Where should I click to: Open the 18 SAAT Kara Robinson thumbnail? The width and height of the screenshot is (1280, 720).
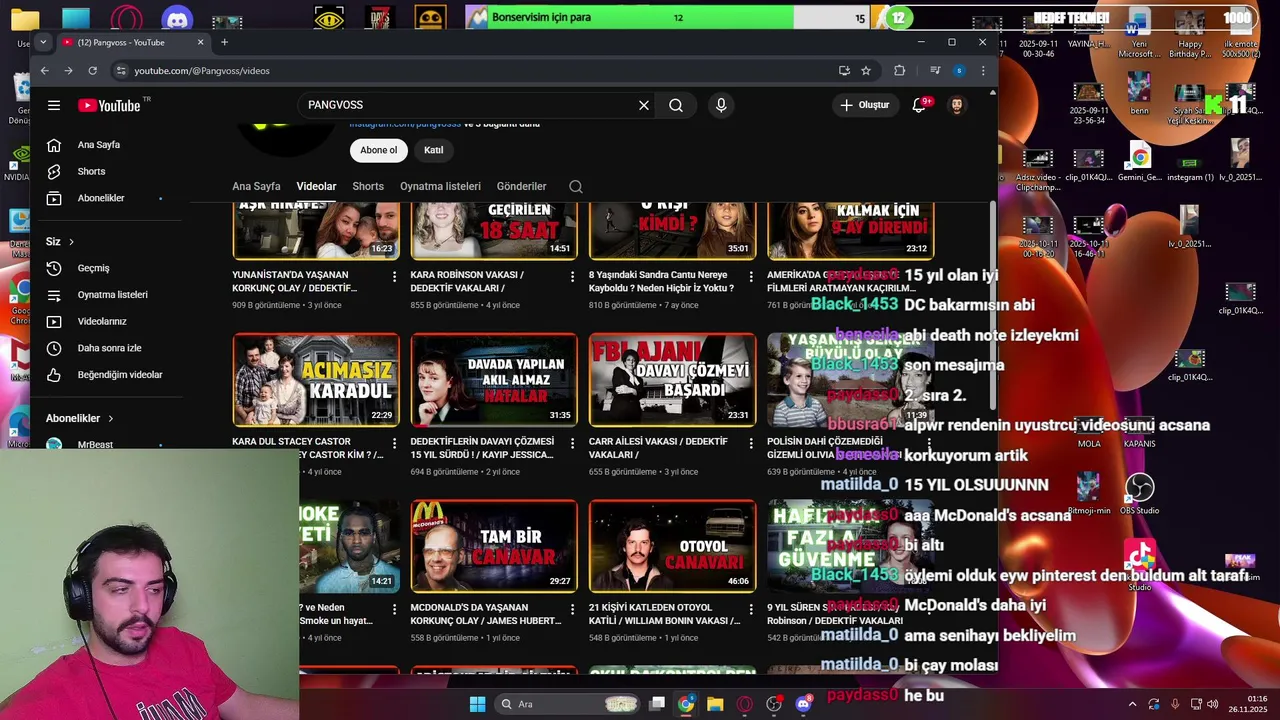coord(494,230)
